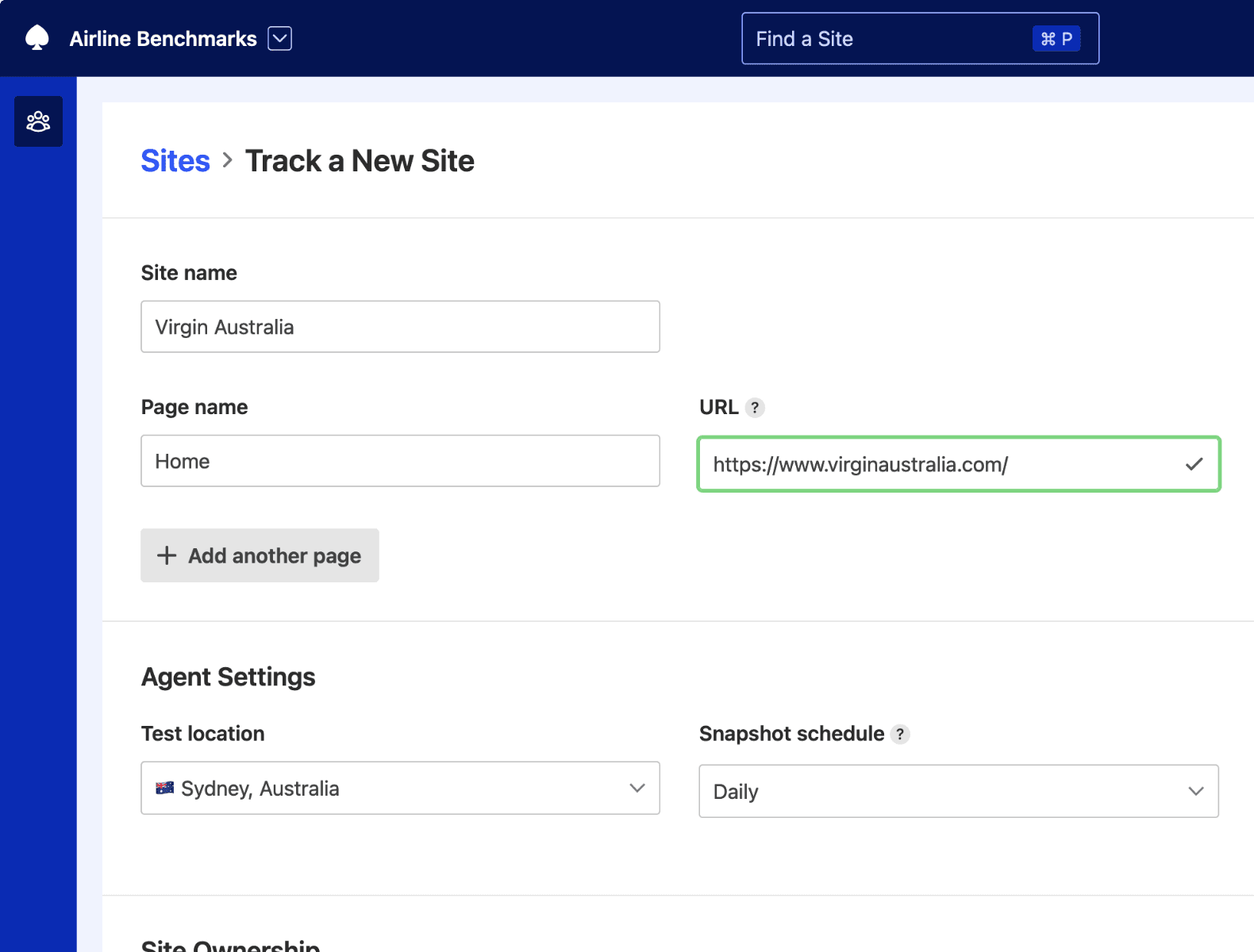1254x952 pixels.
Task: Show help for Snapshot schedule
Action: click(x=899, y=735)
